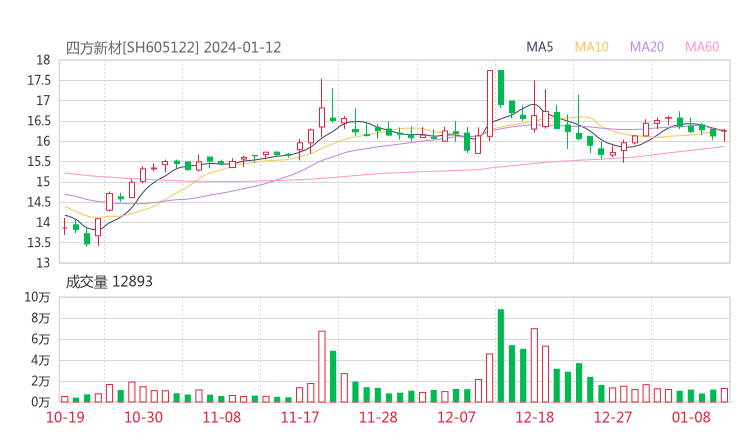This screenshot has width=740, height=440.
Task: Click the 13.5 price axis label
Action: tap(39, 243)
